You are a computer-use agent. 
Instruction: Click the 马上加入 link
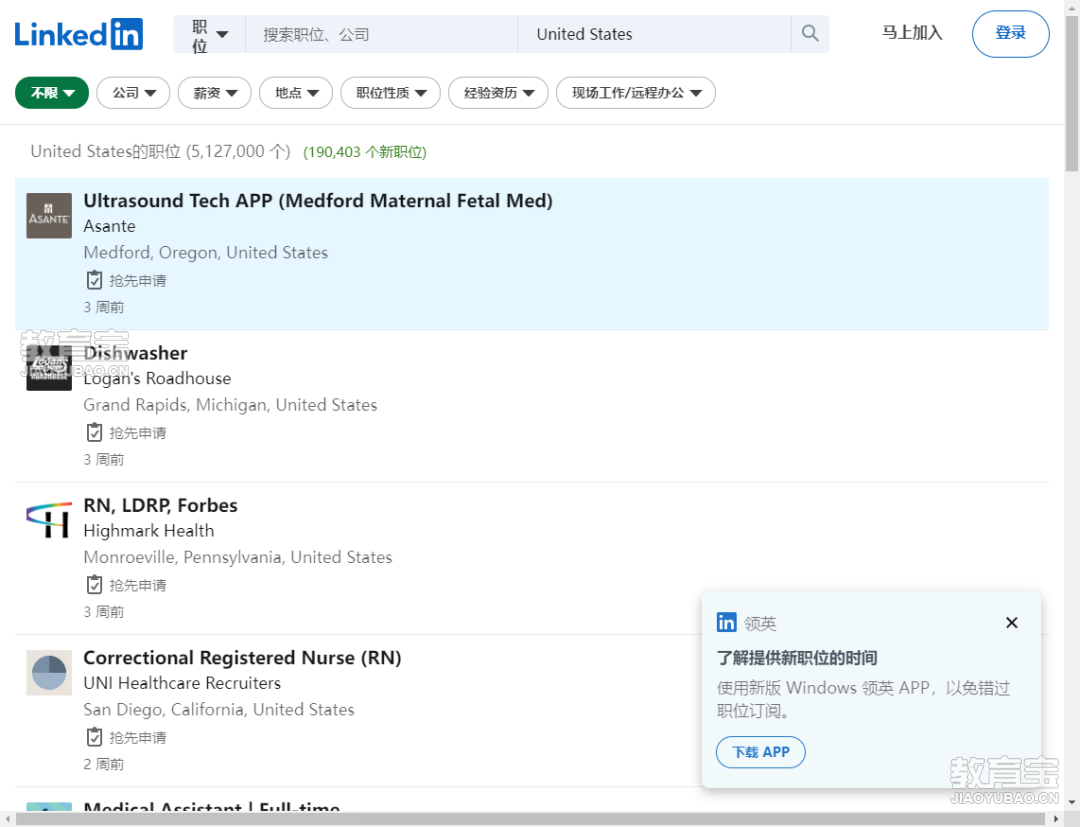(912, 33)
